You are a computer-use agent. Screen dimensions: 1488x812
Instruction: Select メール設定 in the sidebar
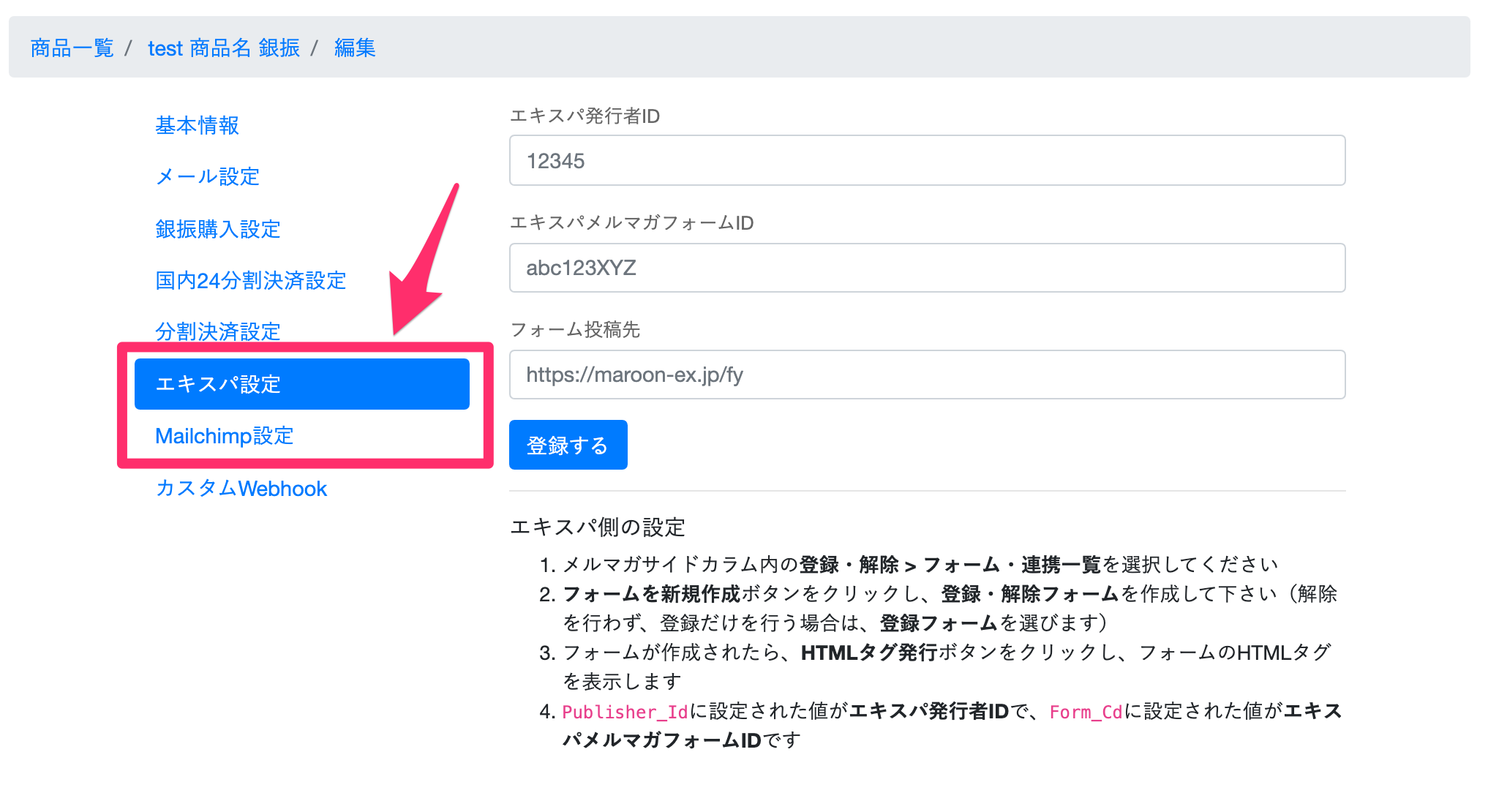208,176
